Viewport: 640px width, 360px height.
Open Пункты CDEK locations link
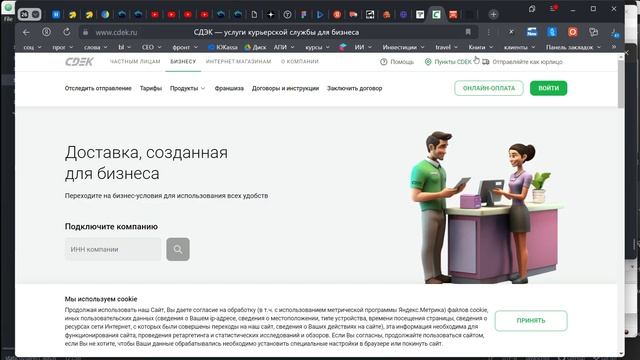[x=448, y=62]
